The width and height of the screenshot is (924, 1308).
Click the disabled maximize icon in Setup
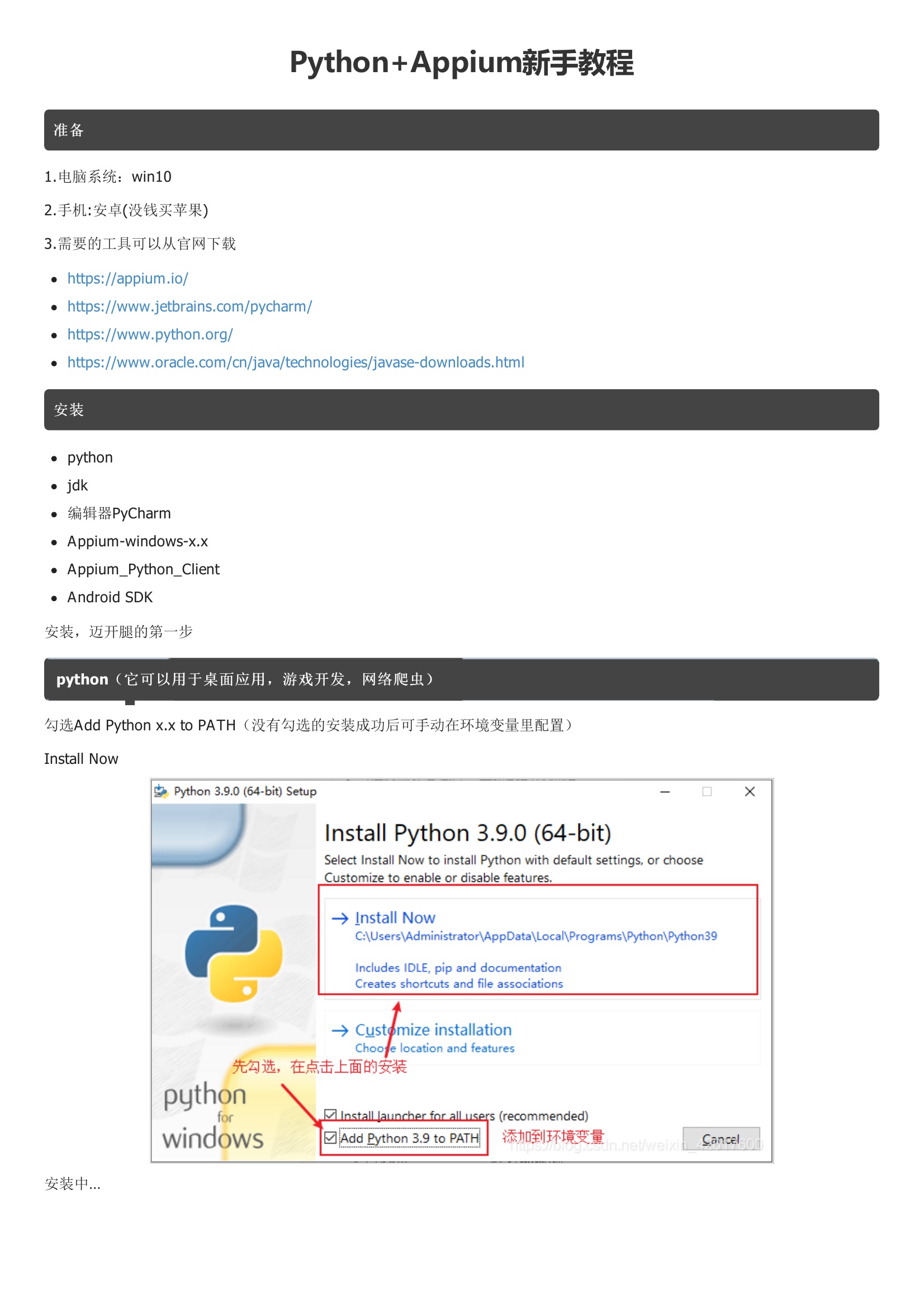tap(707, 792)
